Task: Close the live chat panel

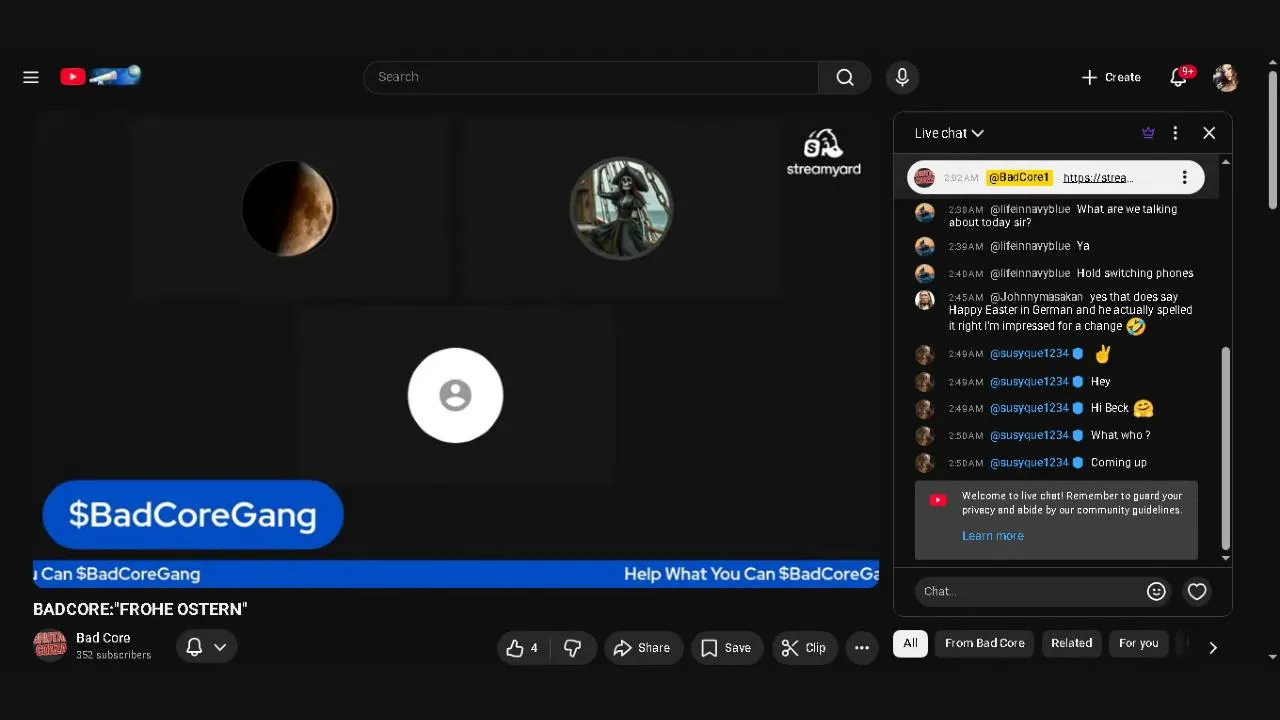Action: 1209,133
